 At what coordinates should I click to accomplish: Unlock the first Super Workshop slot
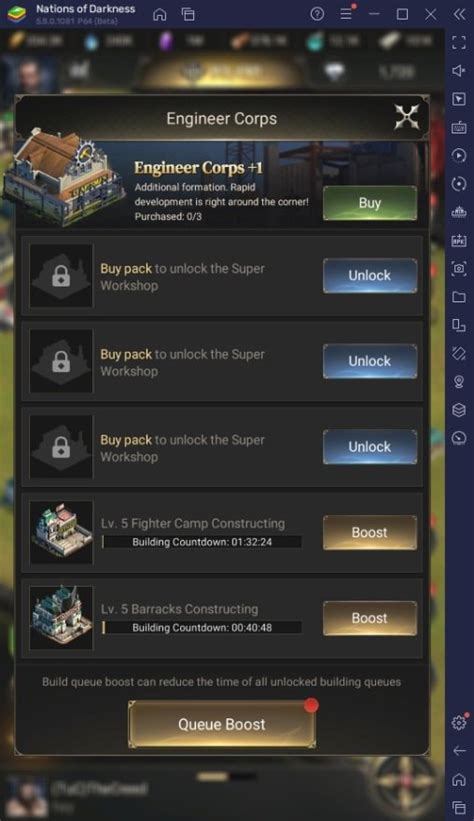pyautogui.click(x=370, y=275)
